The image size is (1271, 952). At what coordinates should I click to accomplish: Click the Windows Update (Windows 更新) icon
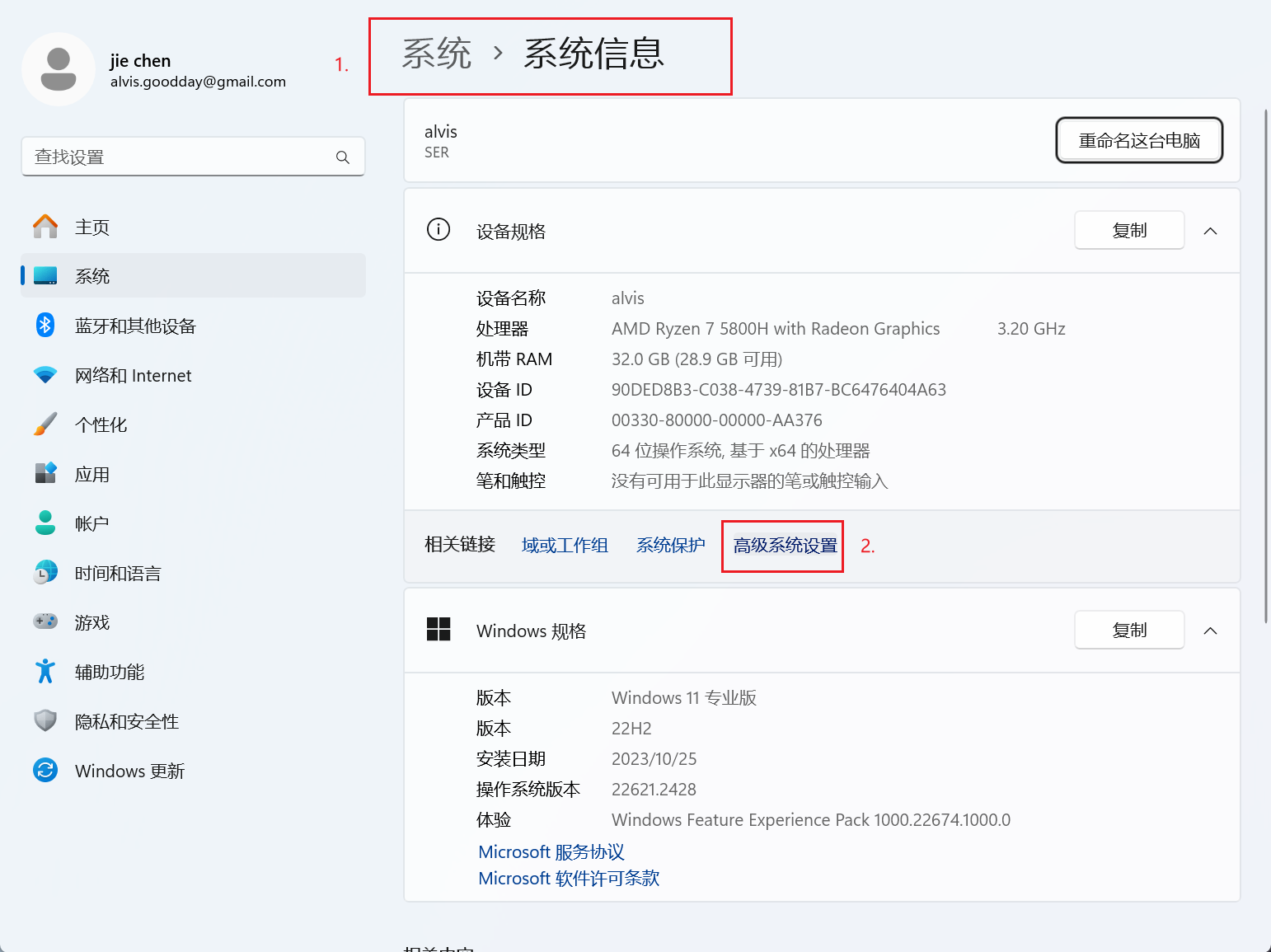tap(45, 771)
